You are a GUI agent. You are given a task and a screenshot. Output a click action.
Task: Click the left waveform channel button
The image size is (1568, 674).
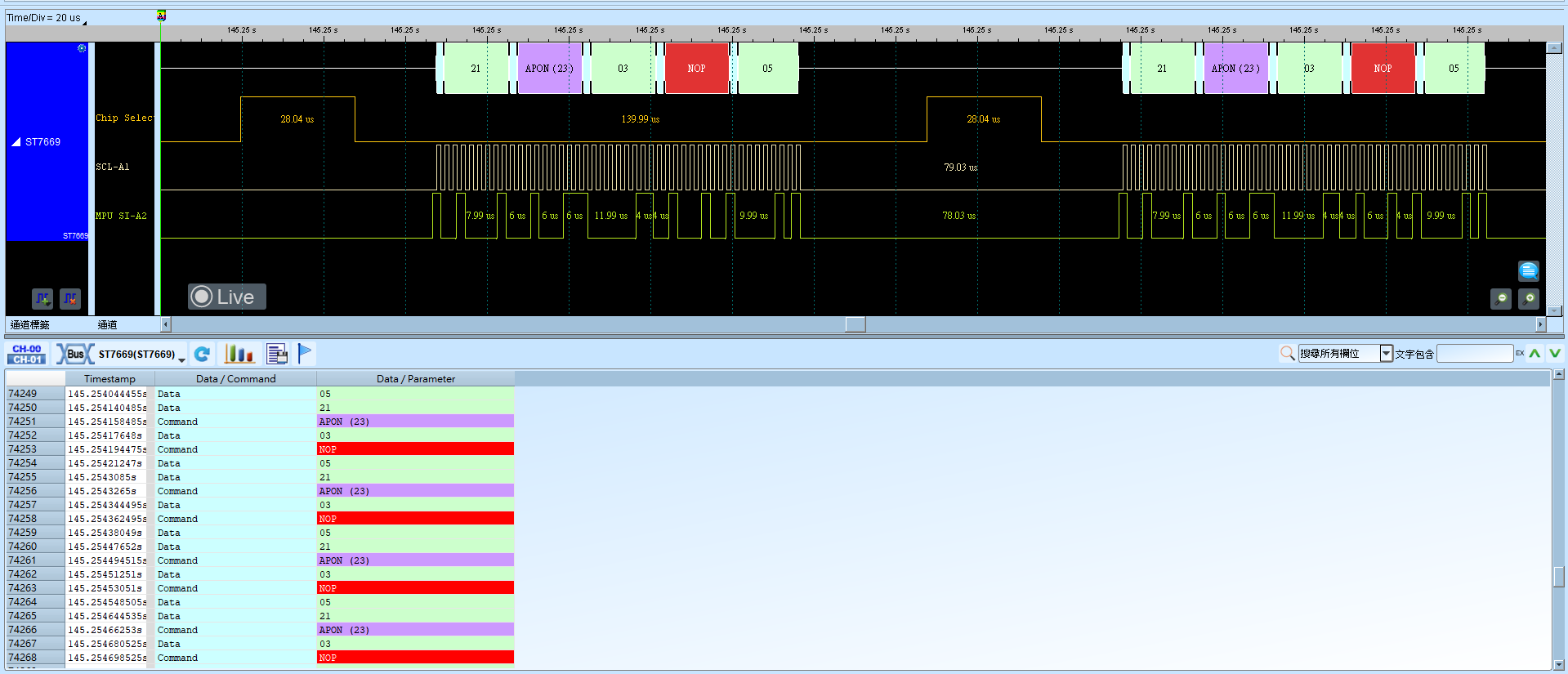42,299
